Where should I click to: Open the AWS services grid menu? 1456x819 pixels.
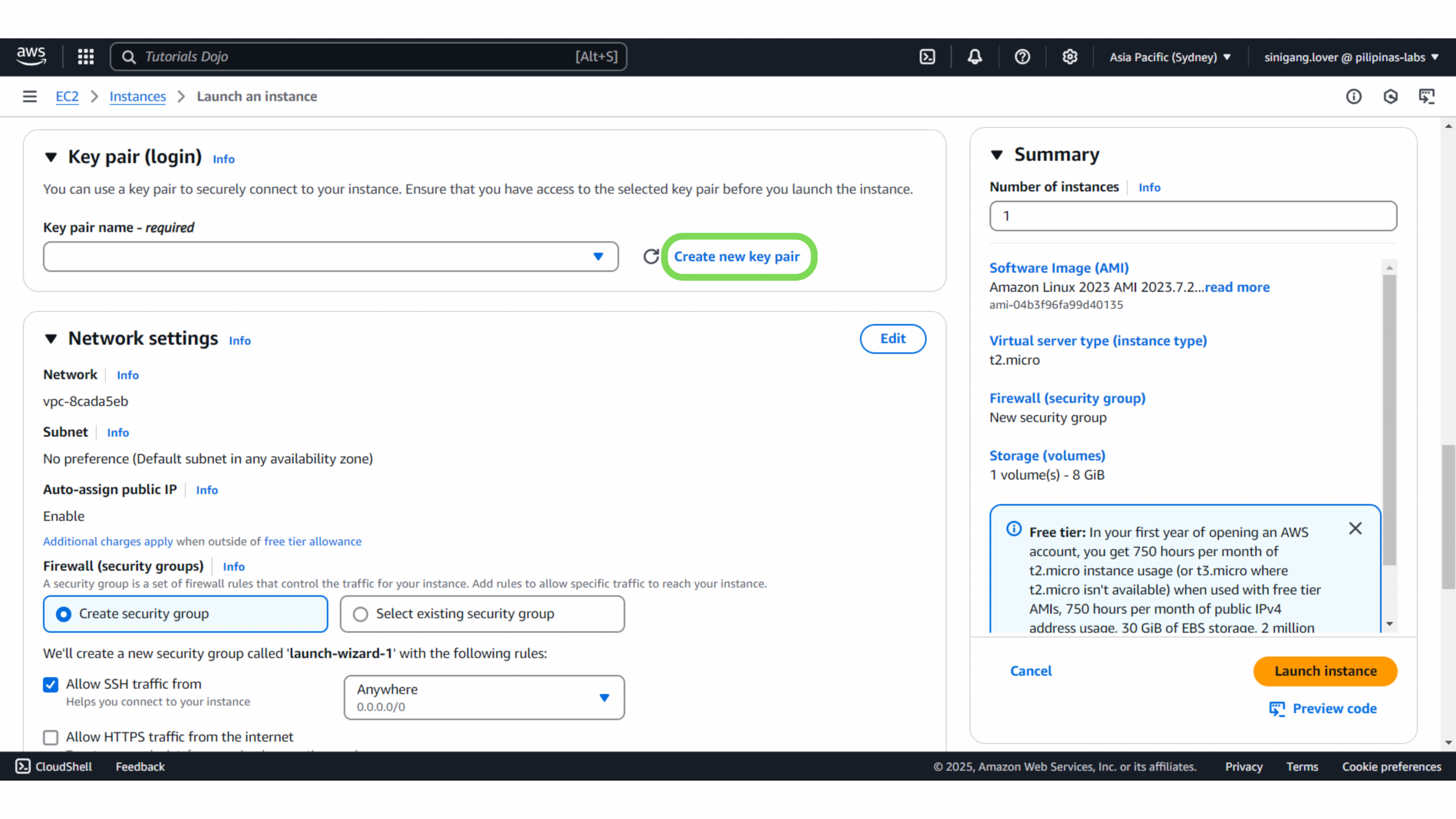[86, 57]
